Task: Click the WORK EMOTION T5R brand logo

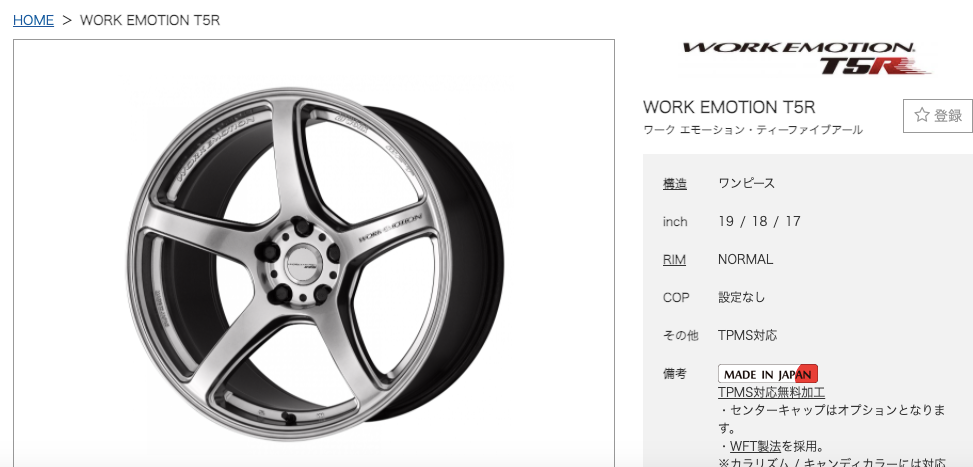Action: [806, 58]
